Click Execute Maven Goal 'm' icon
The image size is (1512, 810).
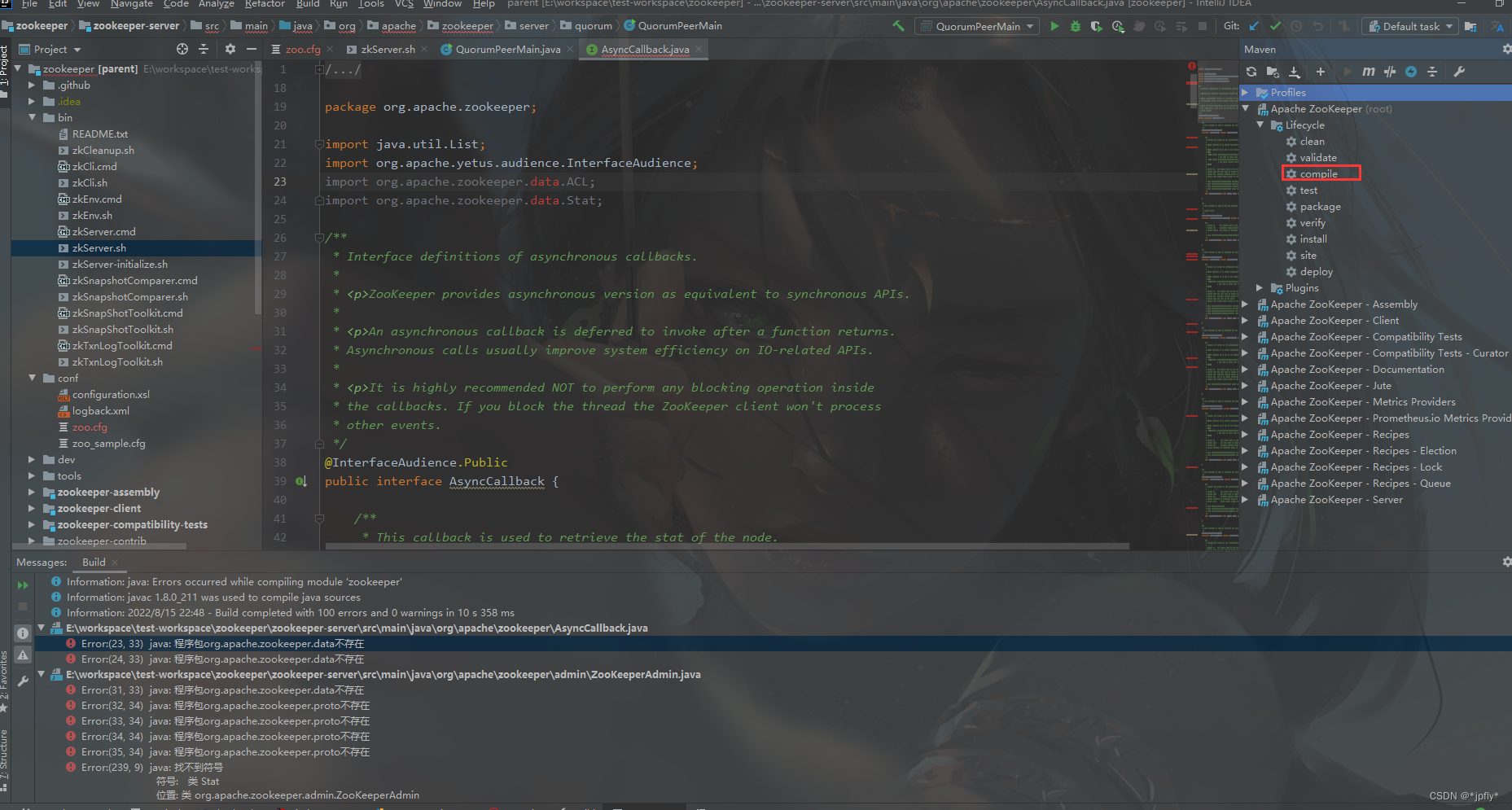click(1369, 72)
